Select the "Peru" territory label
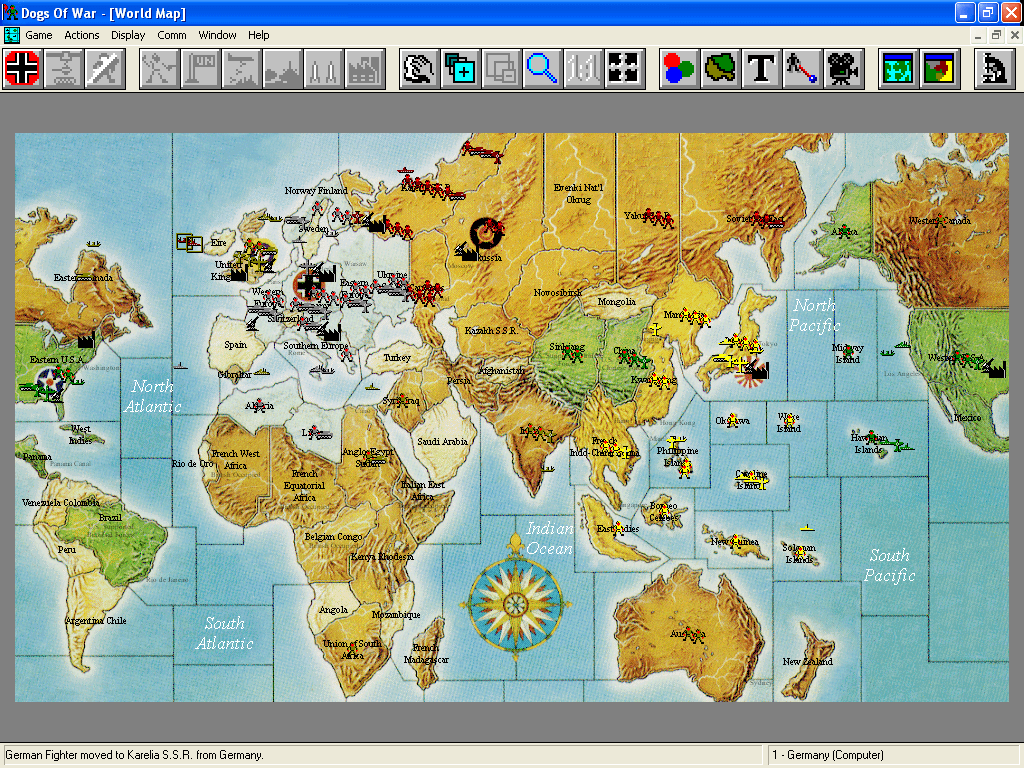The height and width of the screenshot is (768, 1024). click(x=67, y=550)
